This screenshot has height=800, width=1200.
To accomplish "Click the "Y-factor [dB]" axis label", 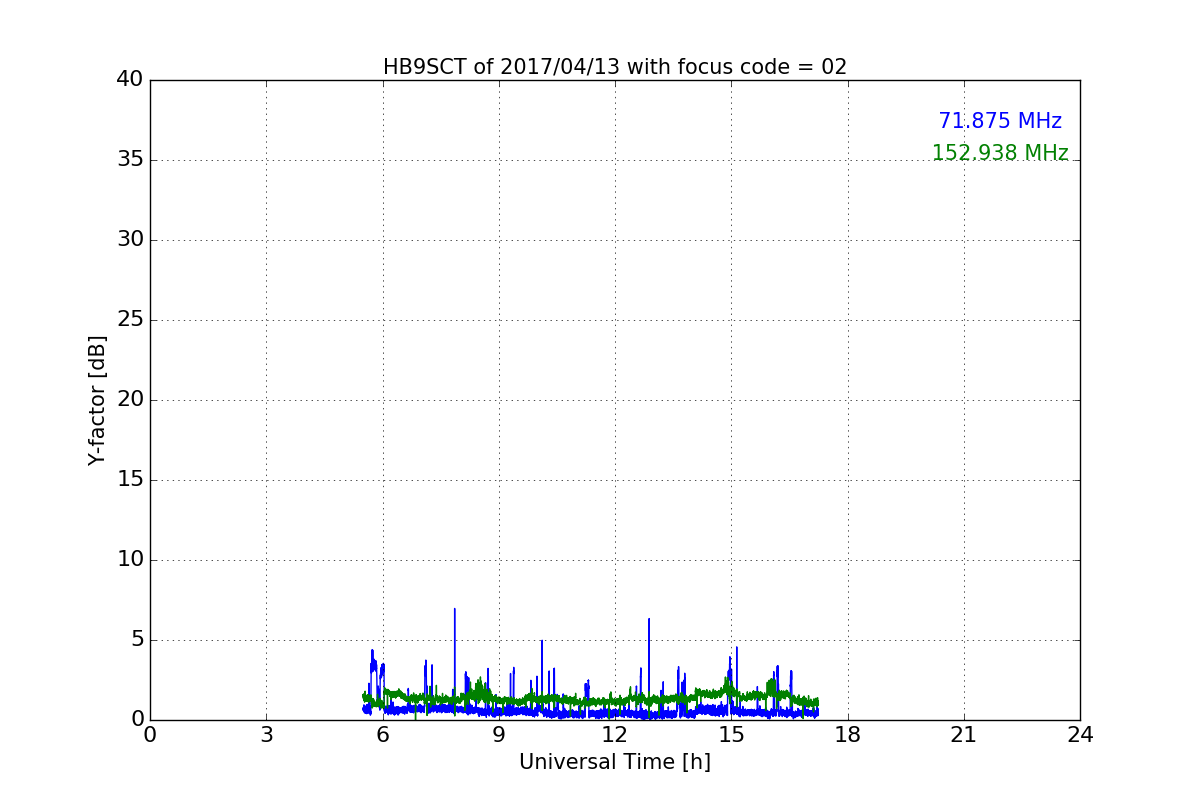I will coord(97,400).
